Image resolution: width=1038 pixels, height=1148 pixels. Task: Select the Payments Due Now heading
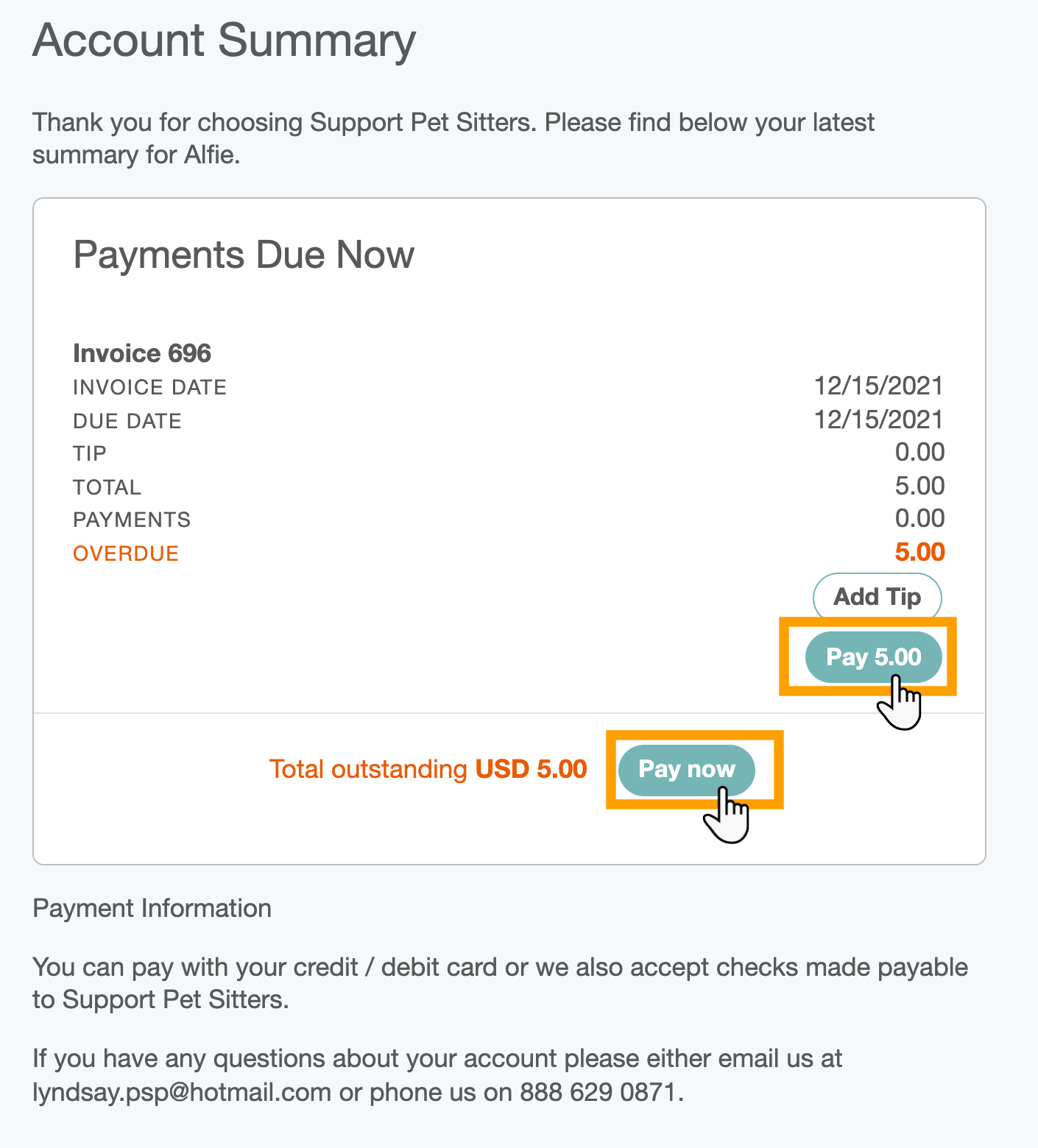tap(244, 255)
